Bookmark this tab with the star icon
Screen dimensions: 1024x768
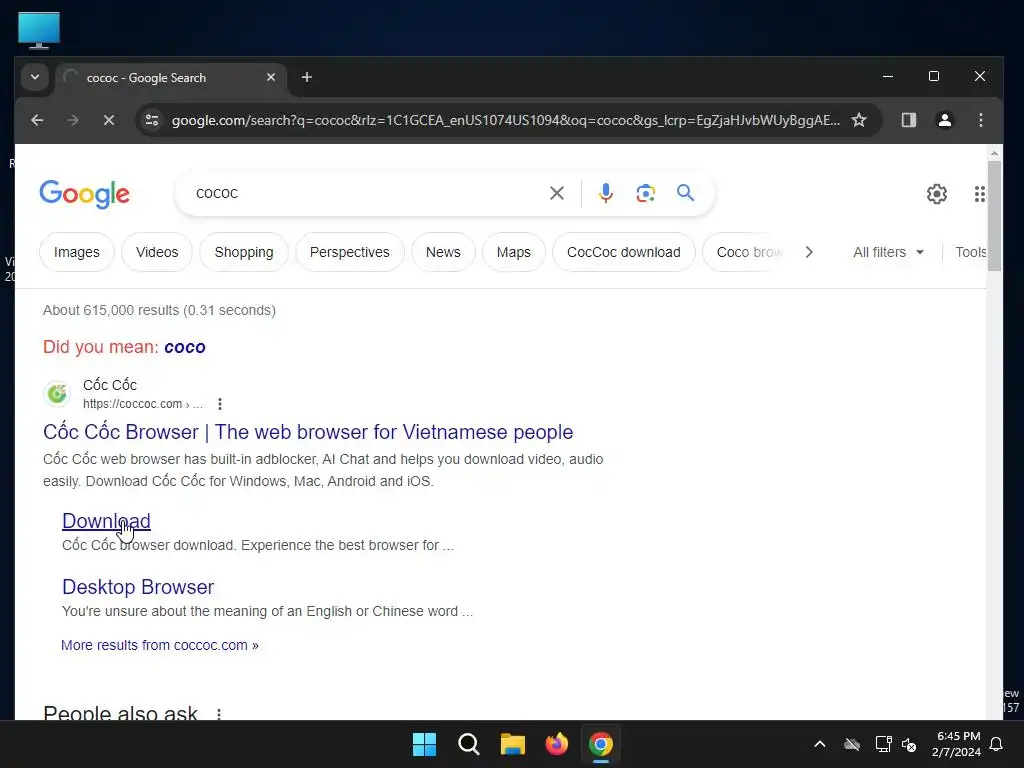(859, 120)
